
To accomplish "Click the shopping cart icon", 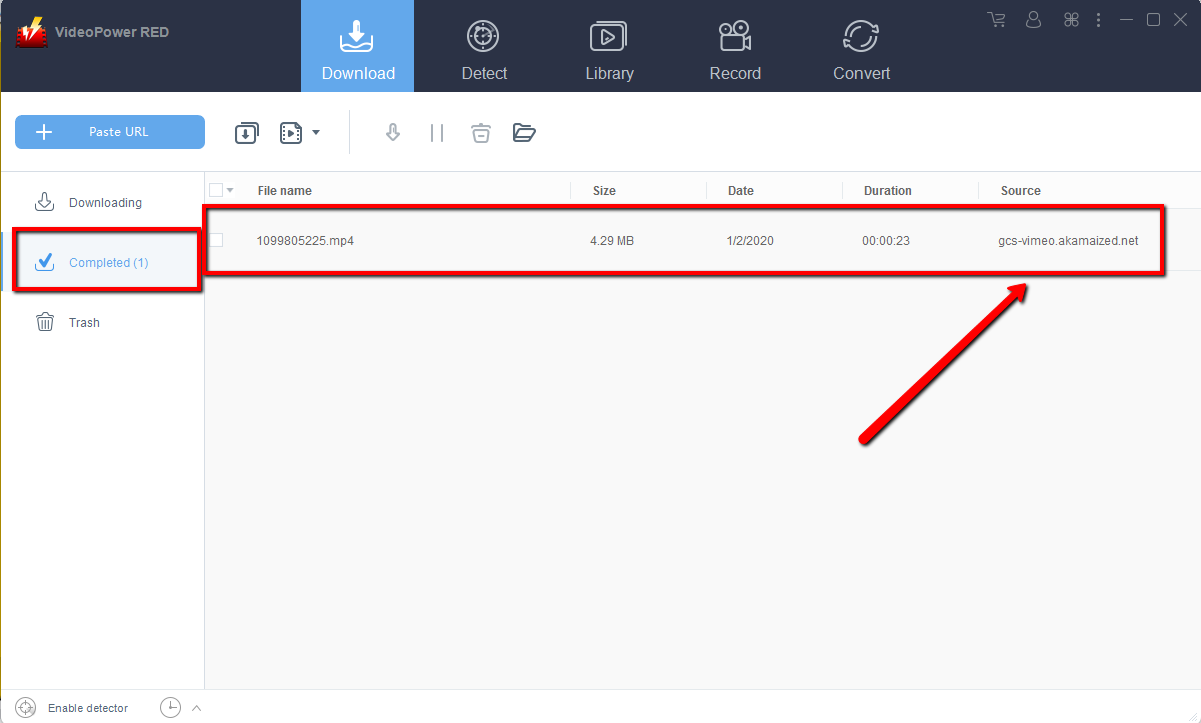I will coord(996,20).
